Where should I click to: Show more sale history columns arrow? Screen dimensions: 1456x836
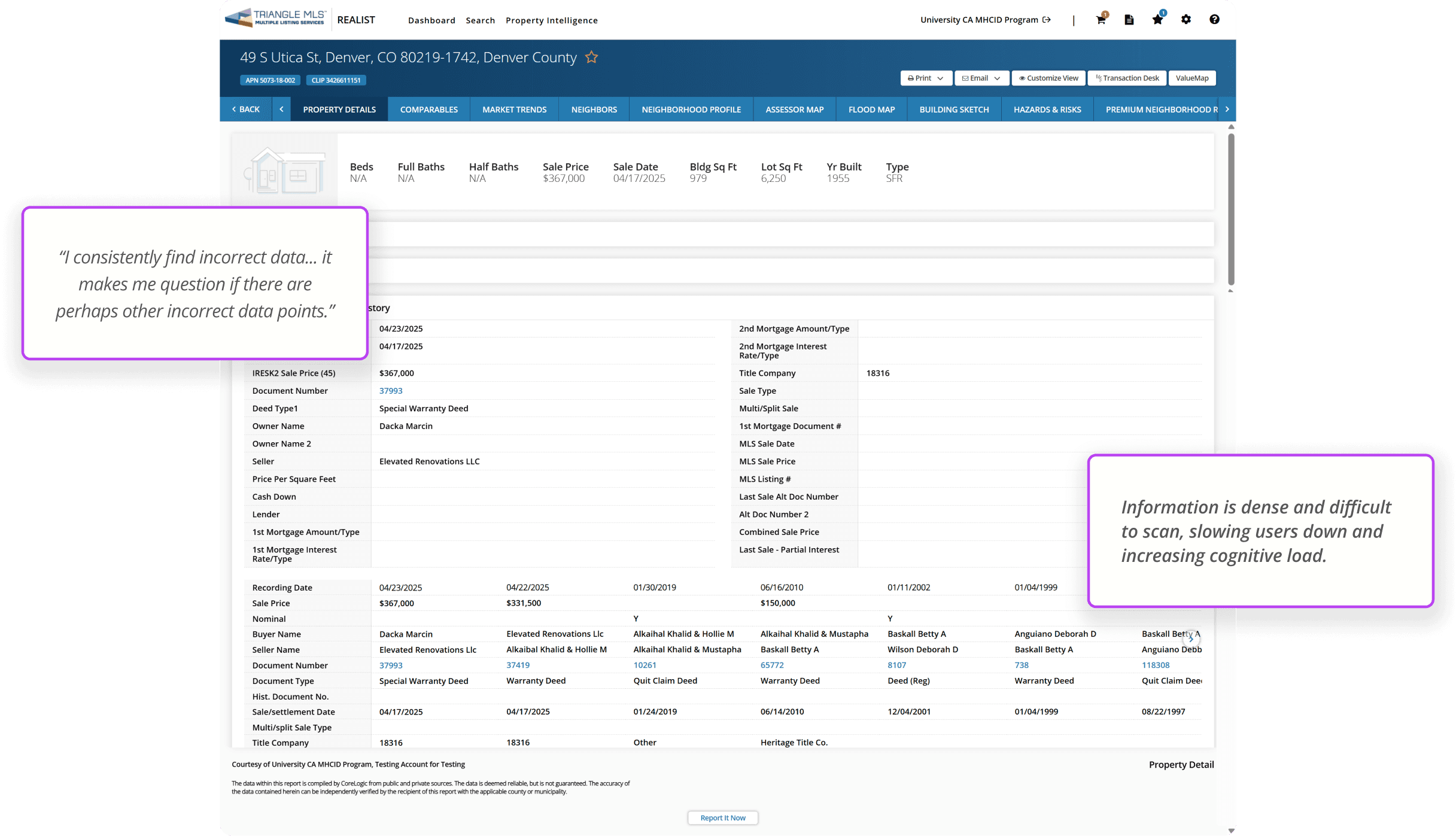tap(1191, 639)
